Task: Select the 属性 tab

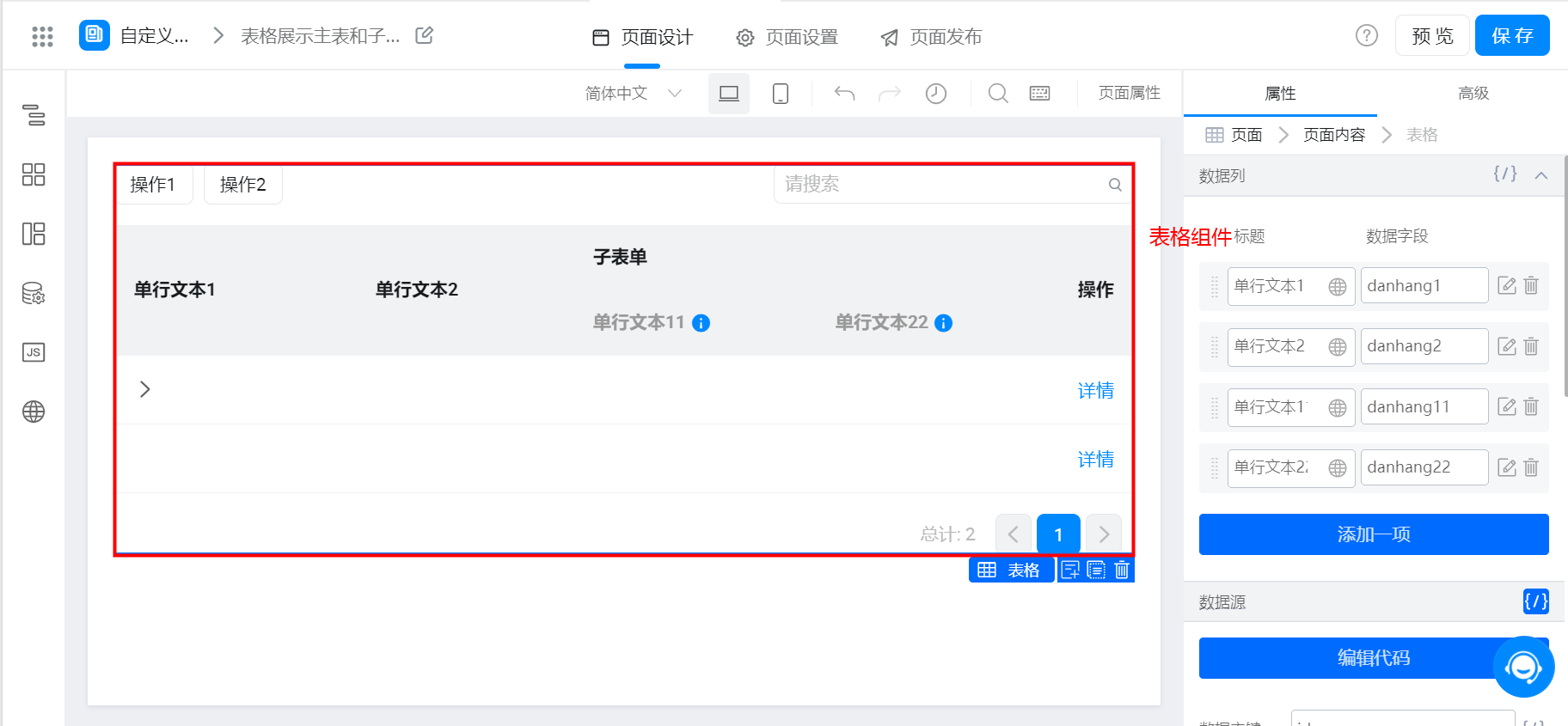Action: point(1280,93)
